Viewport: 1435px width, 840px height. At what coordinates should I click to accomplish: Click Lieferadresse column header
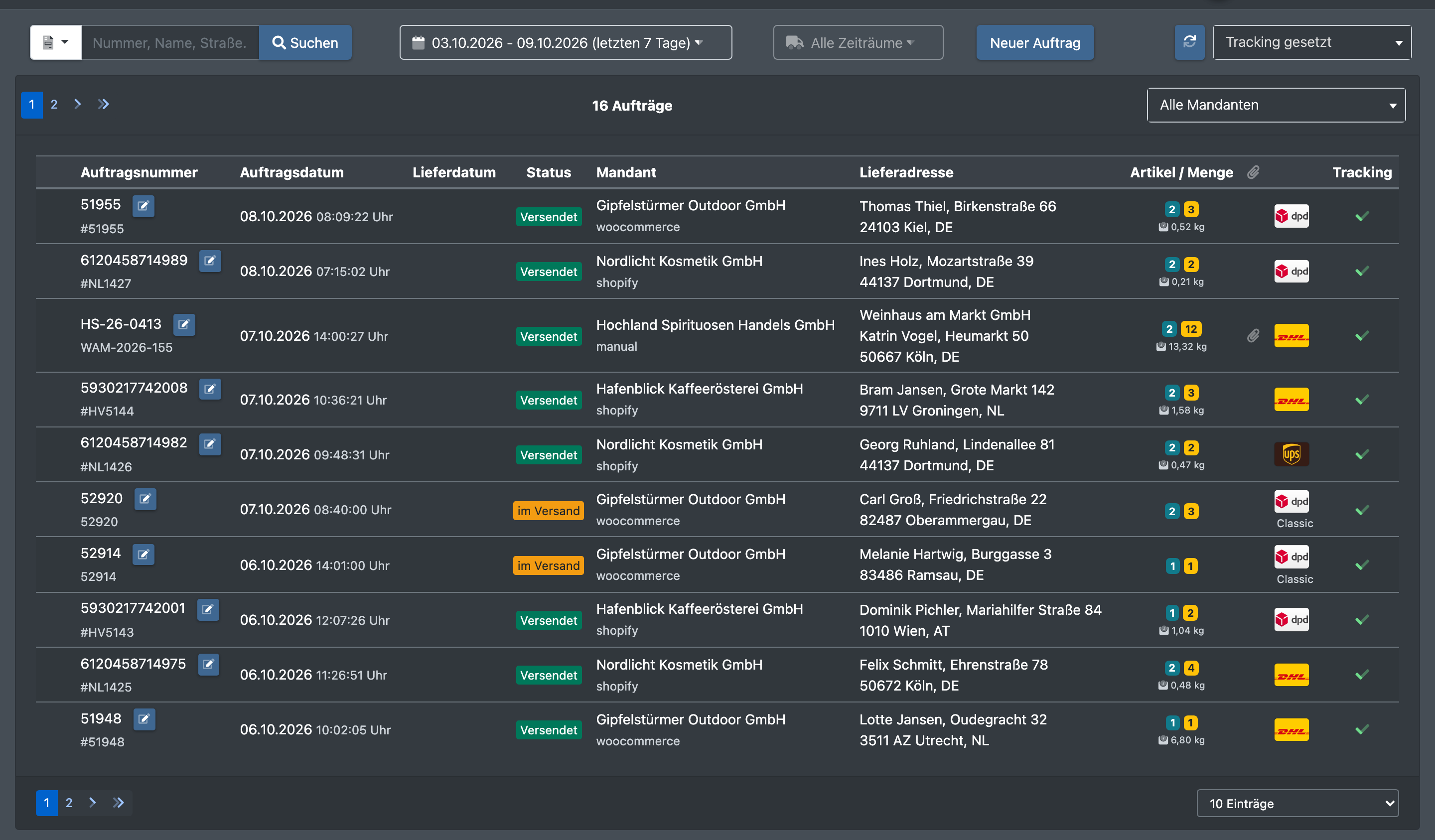coord(906,172)
